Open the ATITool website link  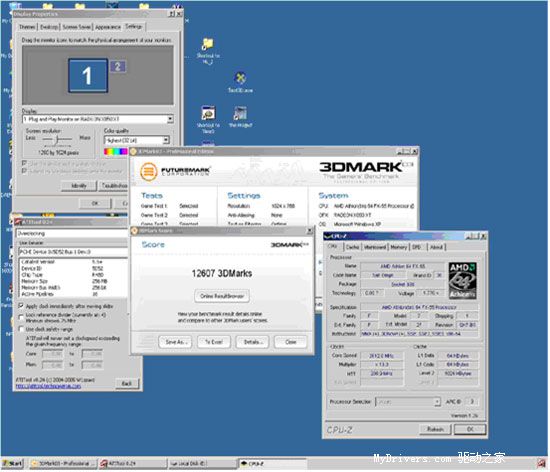48,386
